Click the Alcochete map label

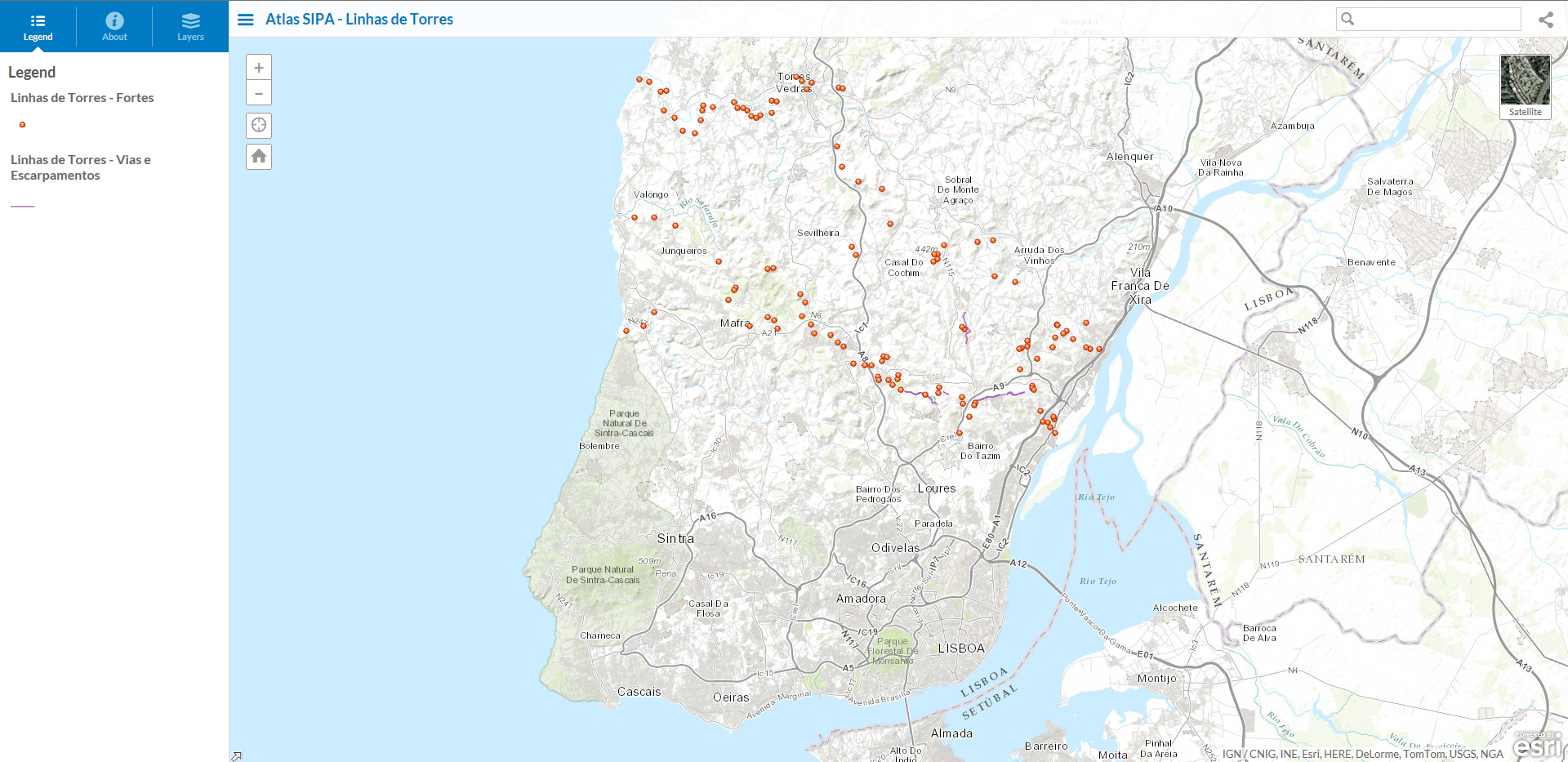tap(1175, 608)
